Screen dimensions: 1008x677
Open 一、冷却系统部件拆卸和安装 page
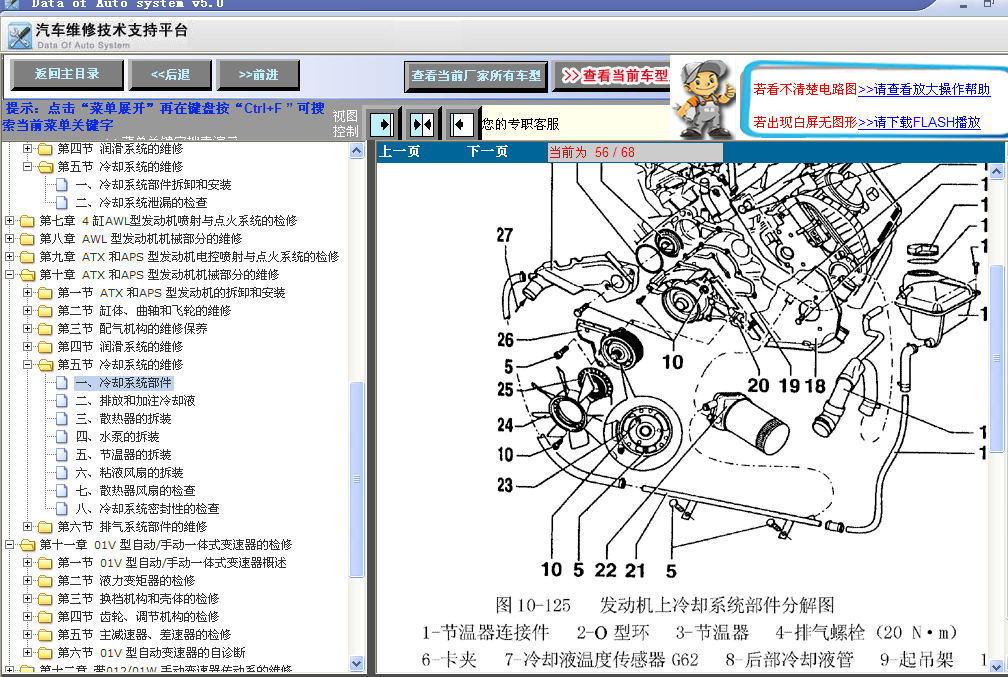(x=154, y=185)
